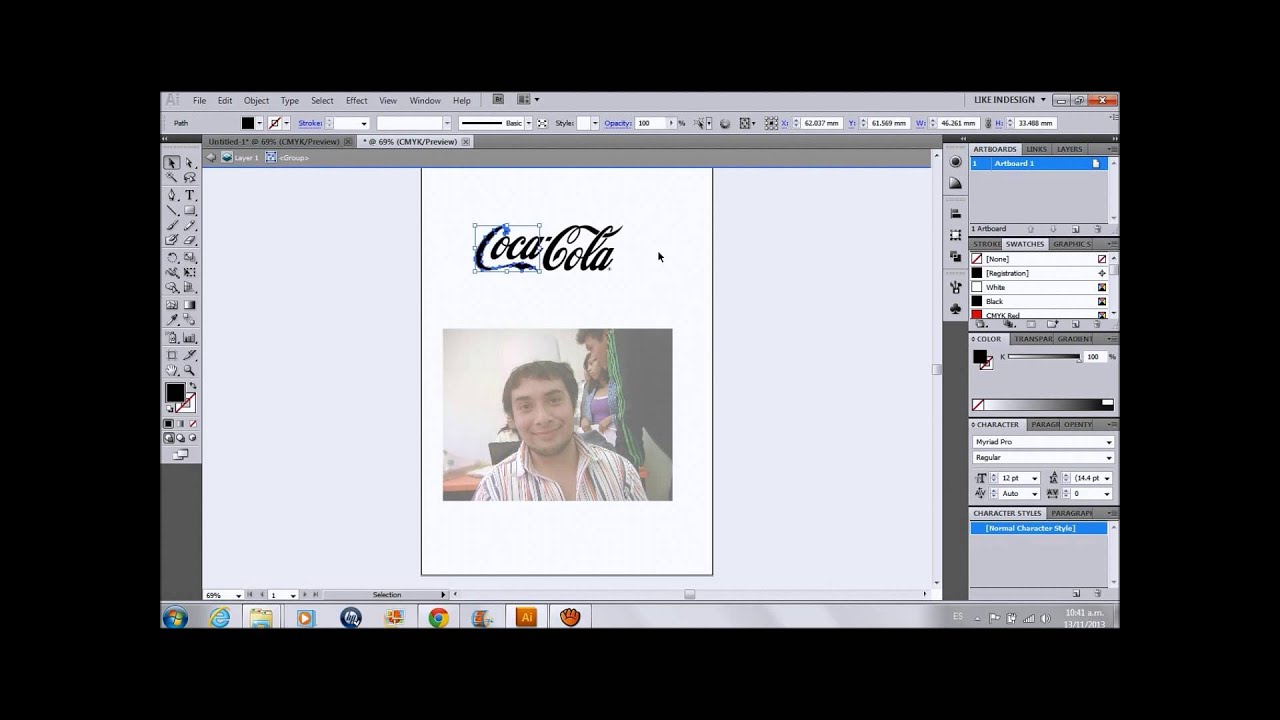Set paint mode to Gradient
Screen dimensions: 1280x720
click(x=180, y=424)
